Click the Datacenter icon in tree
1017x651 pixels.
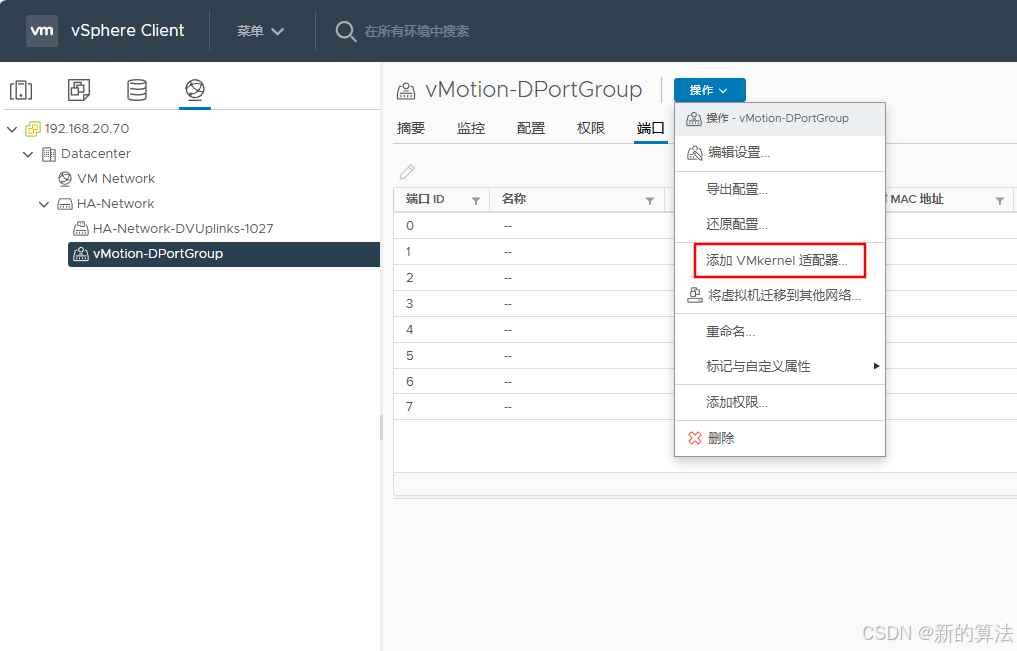coord(49,154)
